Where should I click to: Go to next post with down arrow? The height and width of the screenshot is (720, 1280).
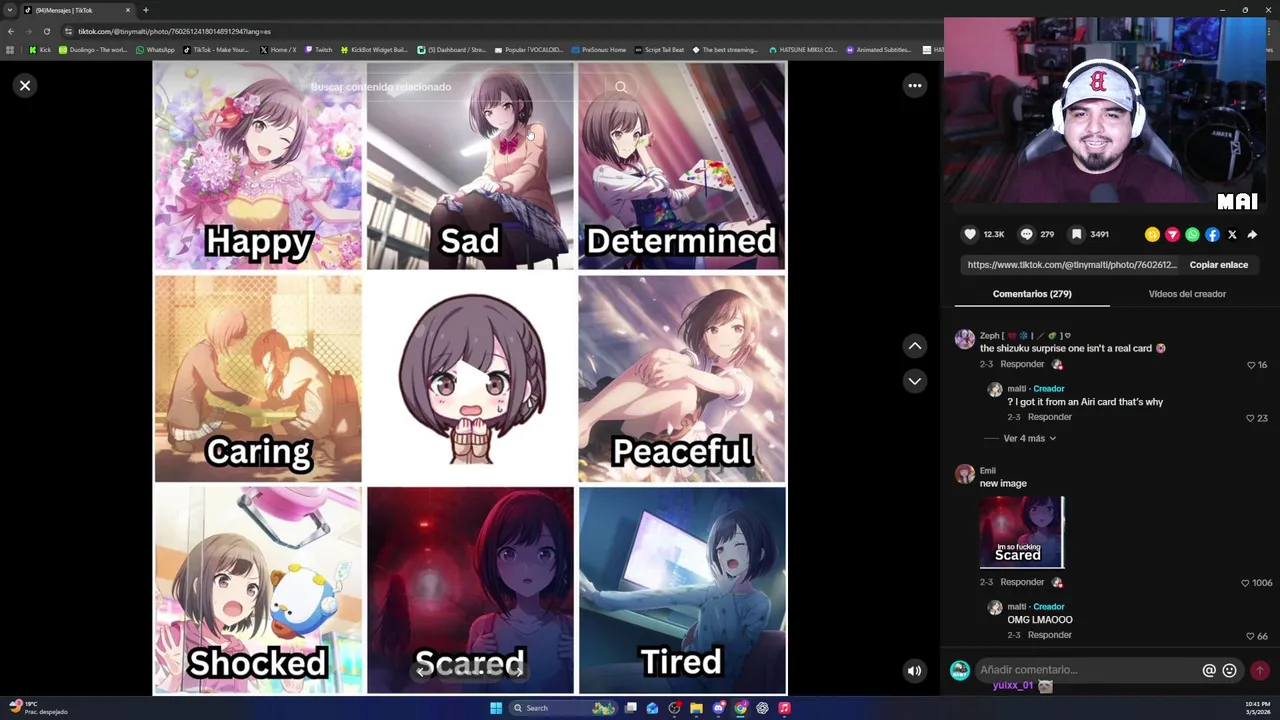pos(914,381)
